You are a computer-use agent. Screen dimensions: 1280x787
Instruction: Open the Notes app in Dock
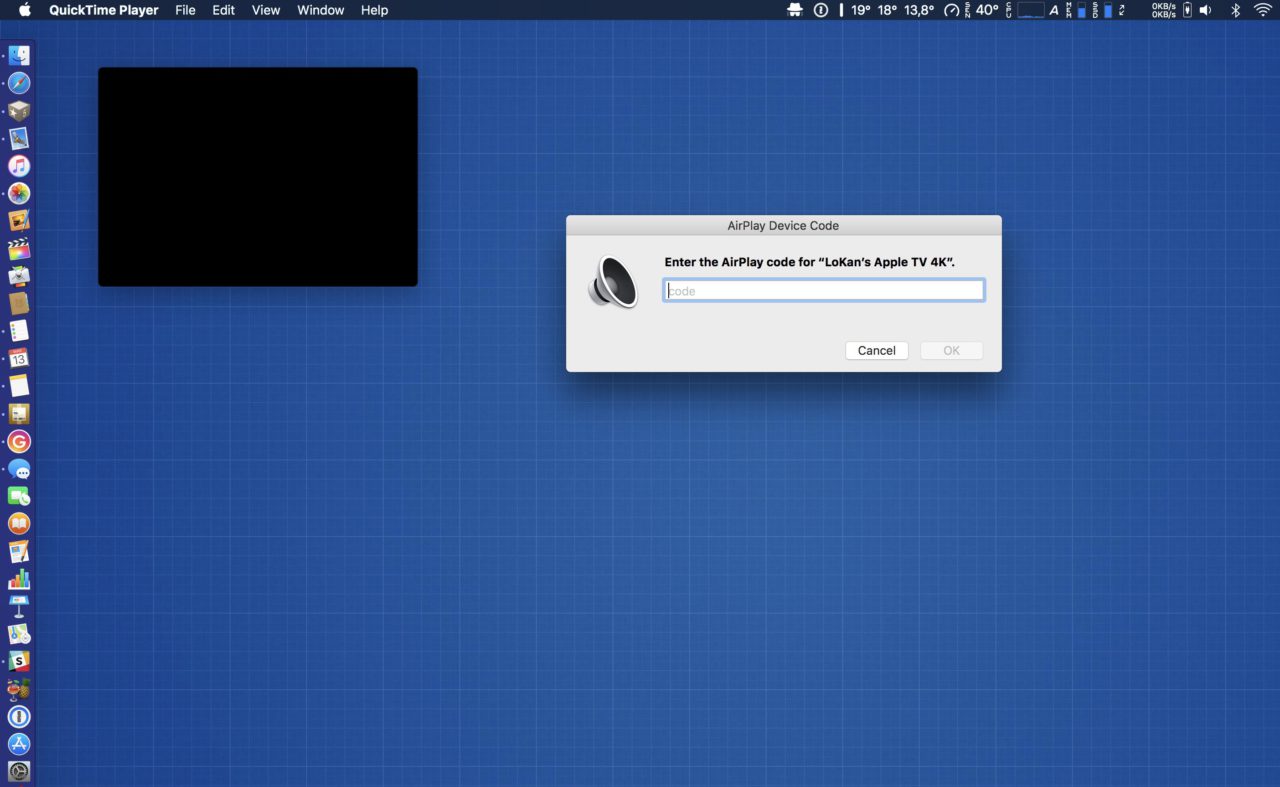19,386
